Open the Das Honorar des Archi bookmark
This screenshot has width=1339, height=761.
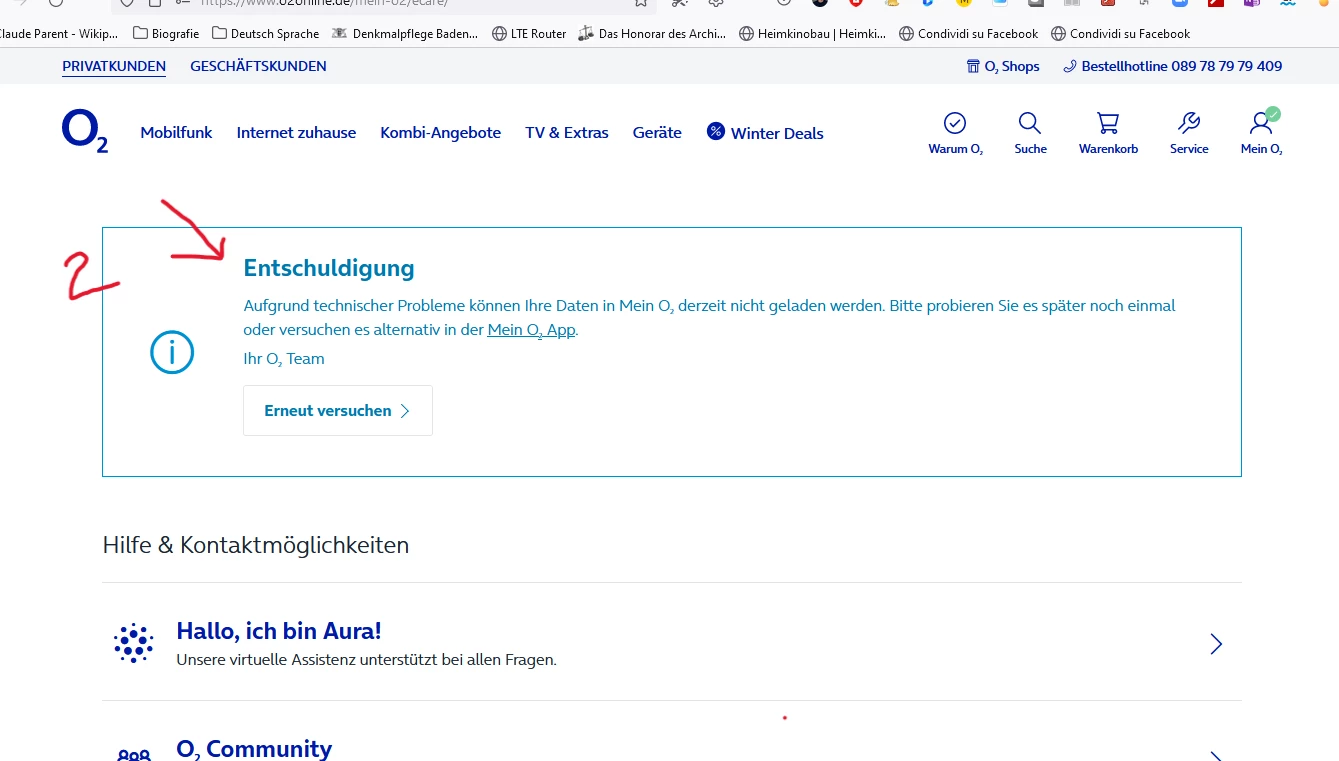point(652,34)
